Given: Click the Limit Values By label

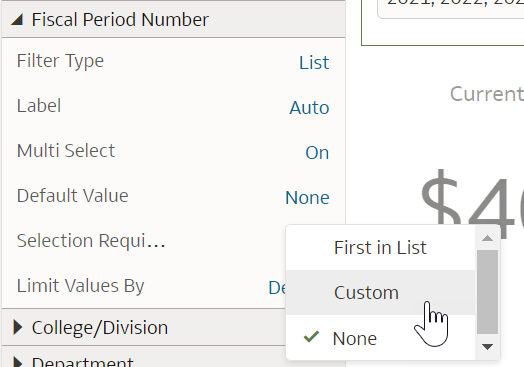Looking at the screenshot, I should 81,286.
